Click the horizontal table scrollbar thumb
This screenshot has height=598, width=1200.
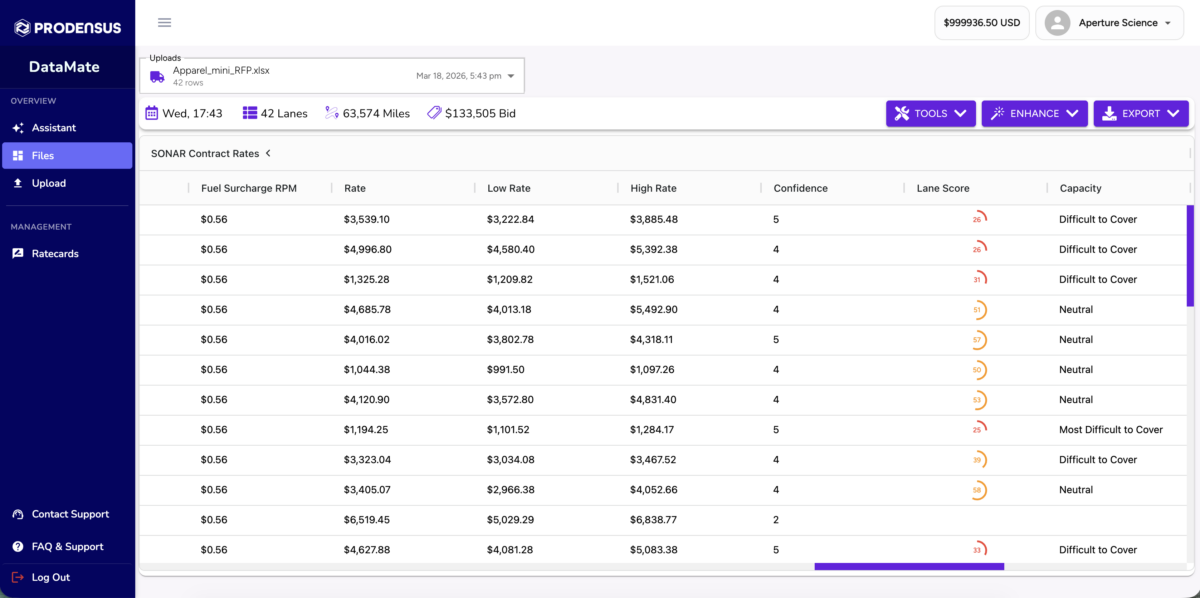909,567
